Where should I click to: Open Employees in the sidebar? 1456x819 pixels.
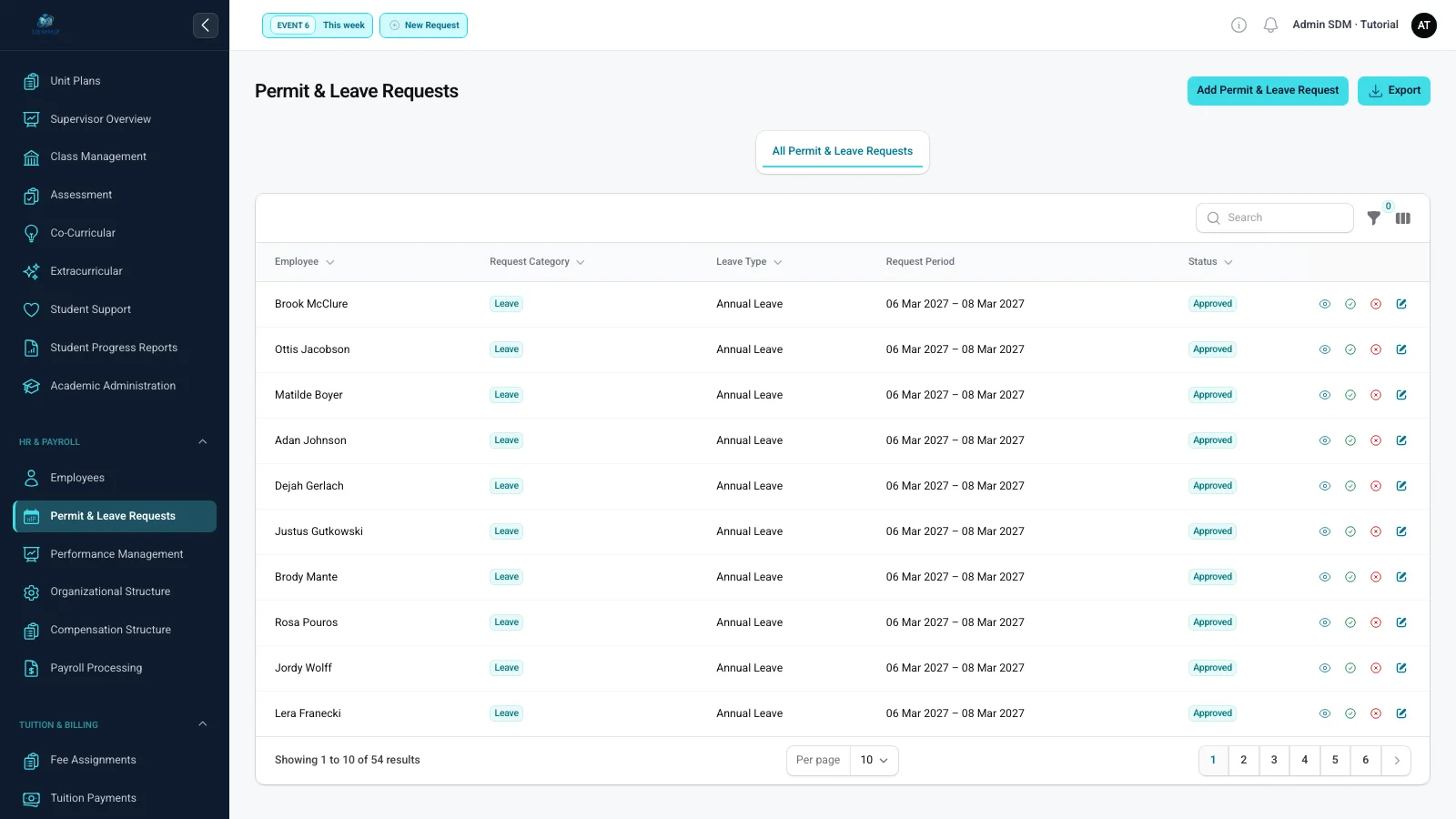[x=115, y=478]
